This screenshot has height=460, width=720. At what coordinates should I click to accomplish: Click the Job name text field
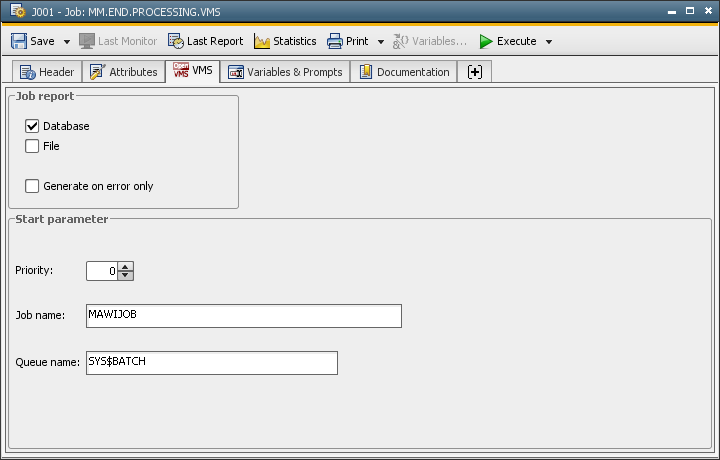243,316
